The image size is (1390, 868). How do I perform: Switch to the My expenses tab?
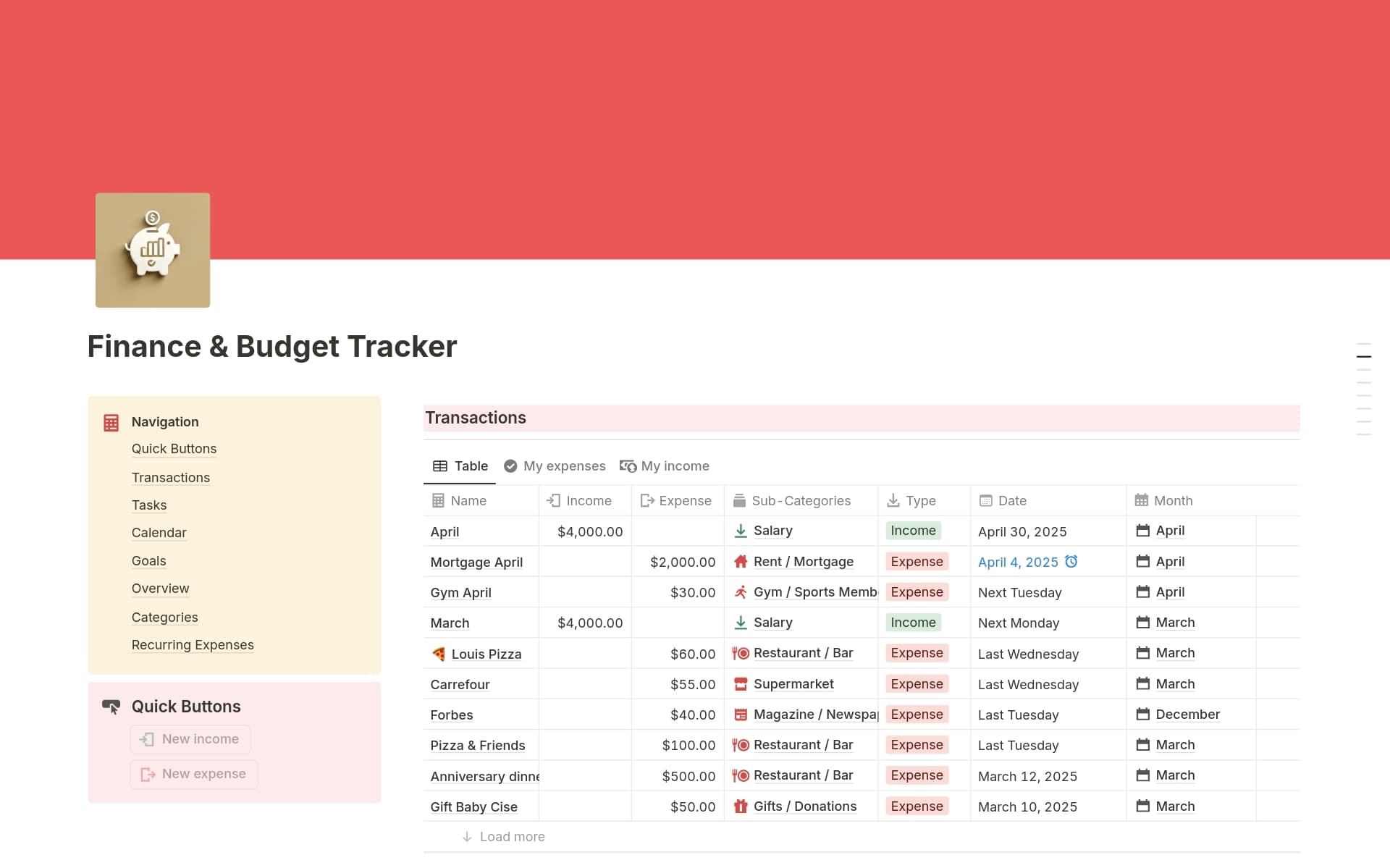pos(555,465)
